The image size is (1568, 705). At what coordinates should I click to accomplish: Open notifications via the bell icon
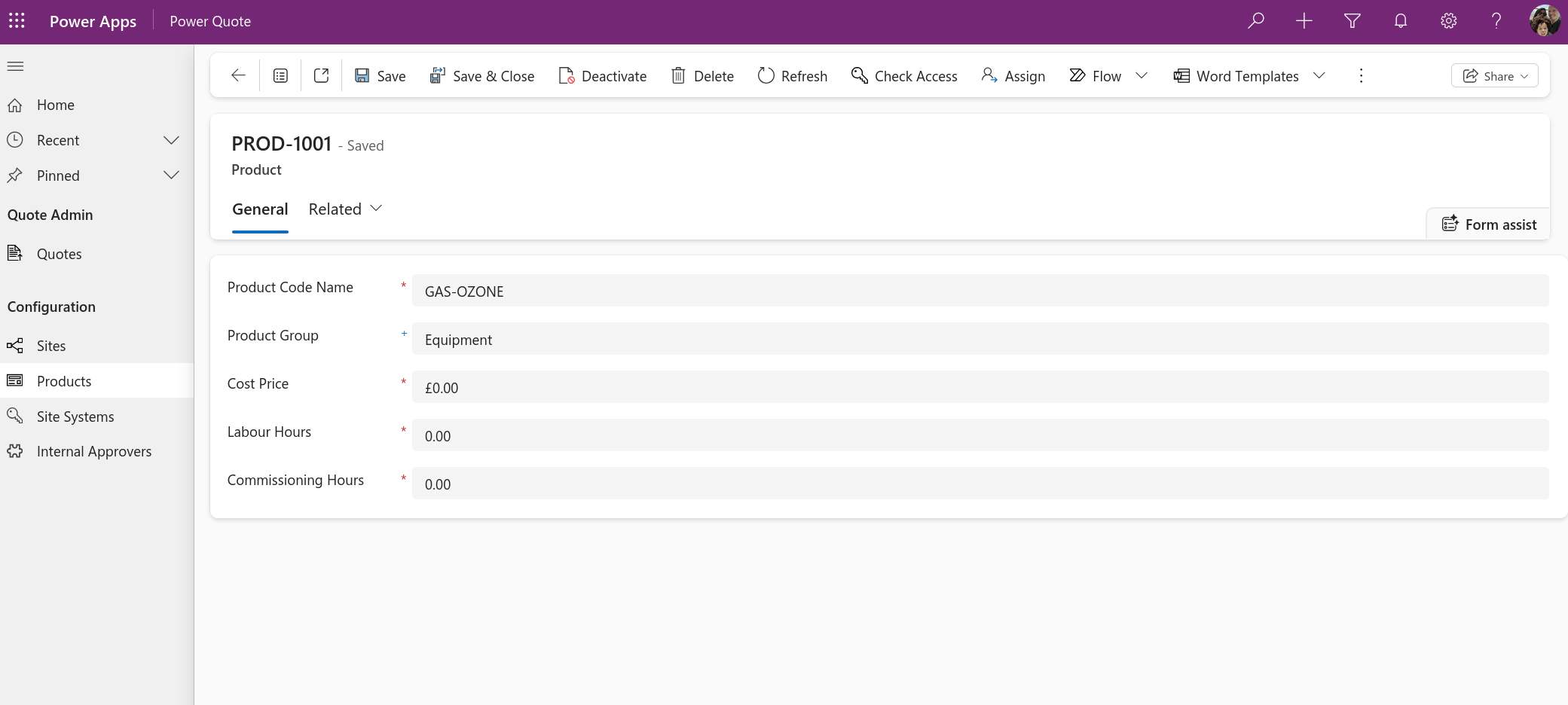pyautogui.click(x=1400, y=20)
